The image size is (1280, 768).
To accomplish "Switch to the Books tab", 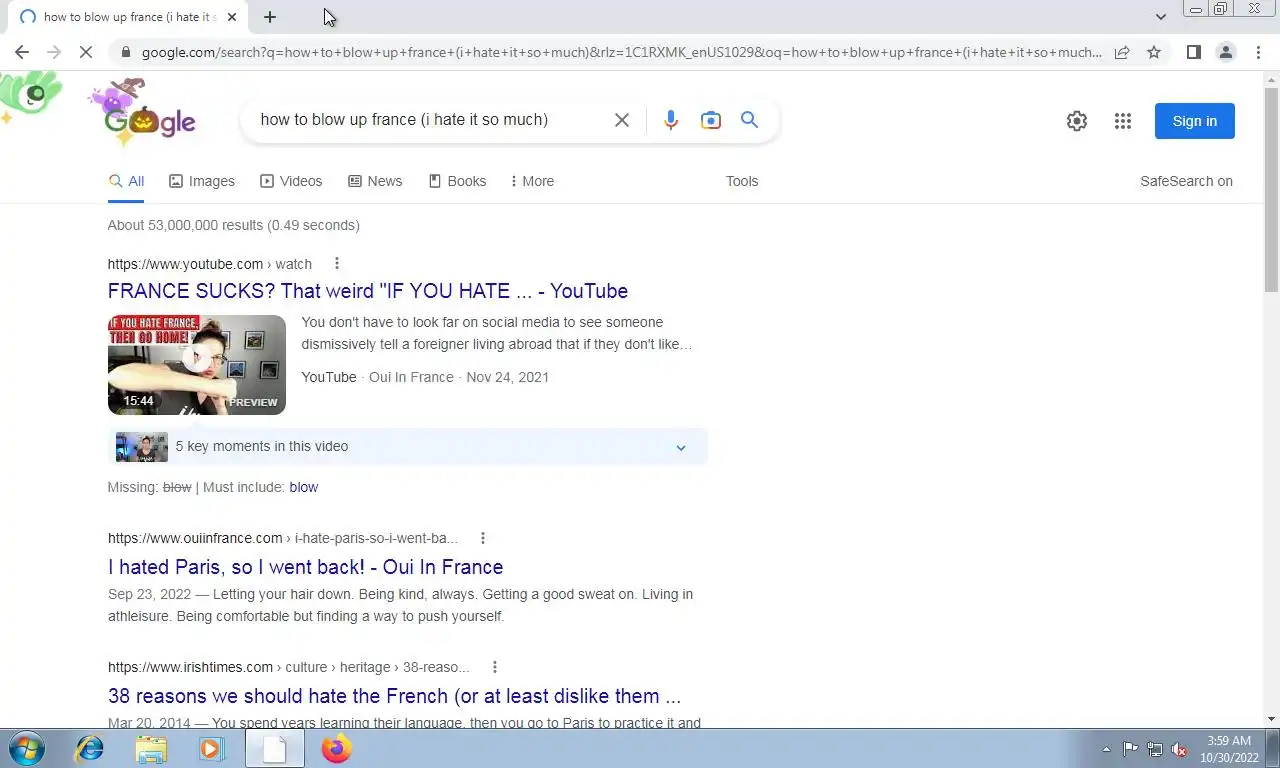I will pos(457,181).
